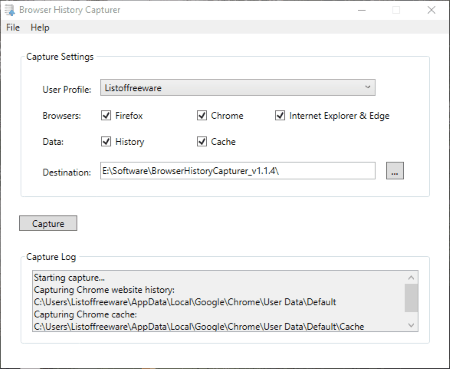This screenshot has height=369, width=450.
Task: Click the Capture Log text area
Action: [x=219, y=301]
